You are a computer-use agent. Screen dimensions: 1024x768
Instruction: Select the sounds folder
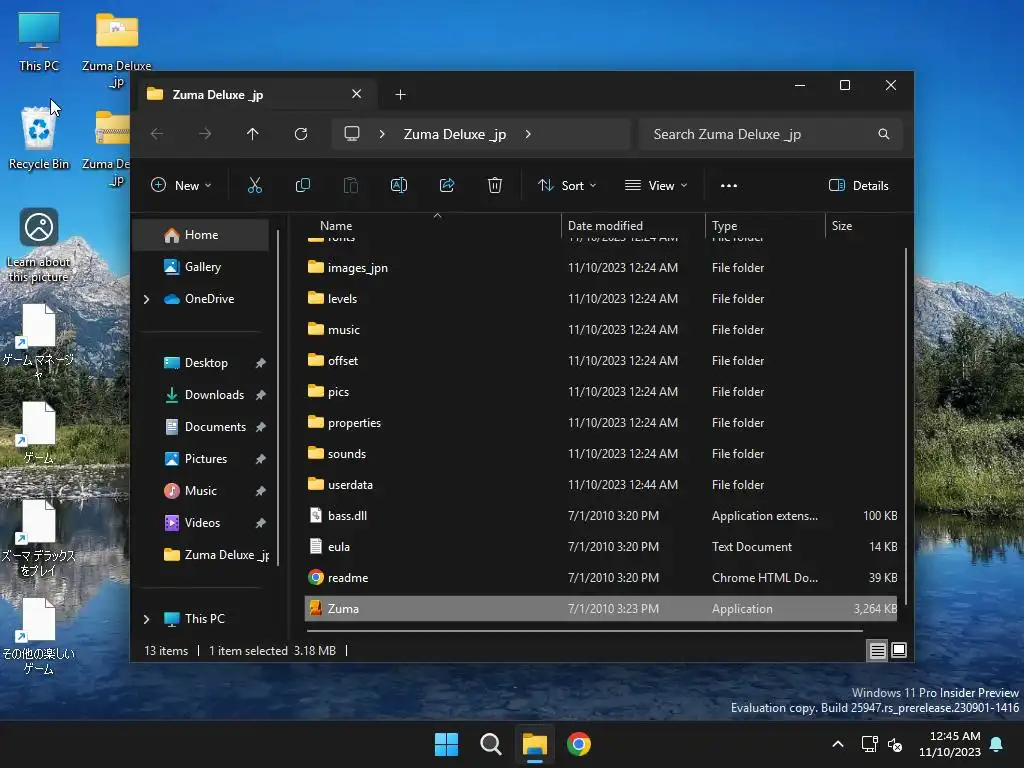coord(601,454)
